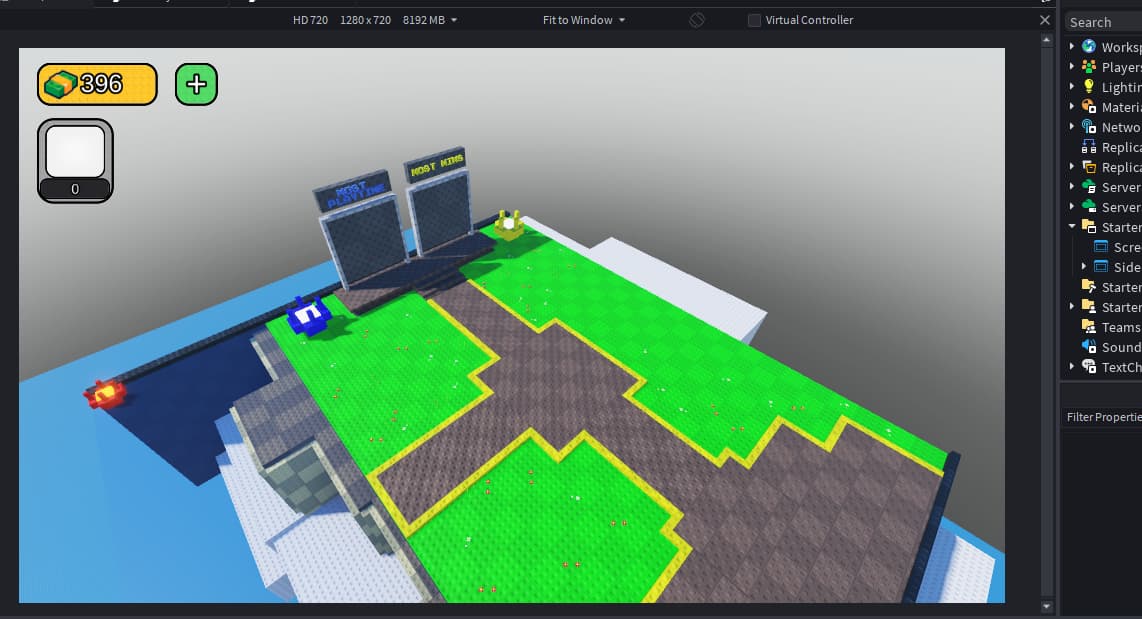Click the yellow spawn block

click(508, 224)
